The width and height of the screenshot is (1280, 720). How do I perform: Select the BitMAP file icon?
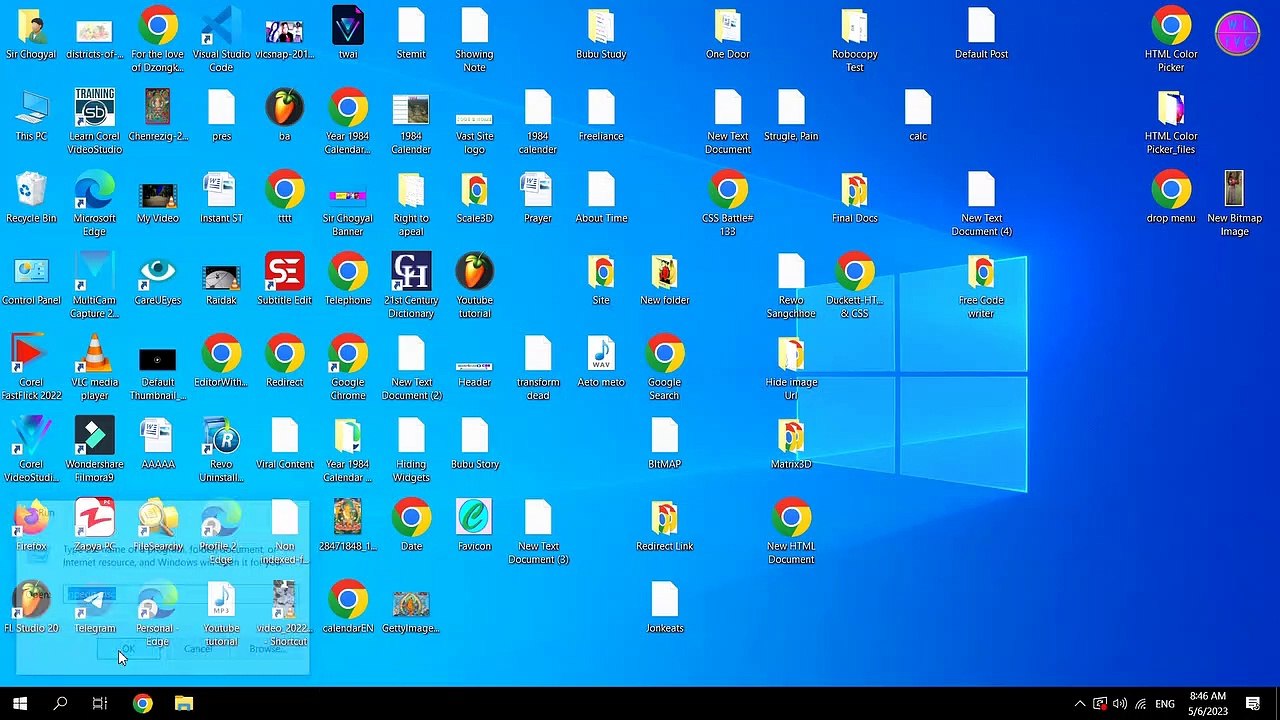click(664, 443)
